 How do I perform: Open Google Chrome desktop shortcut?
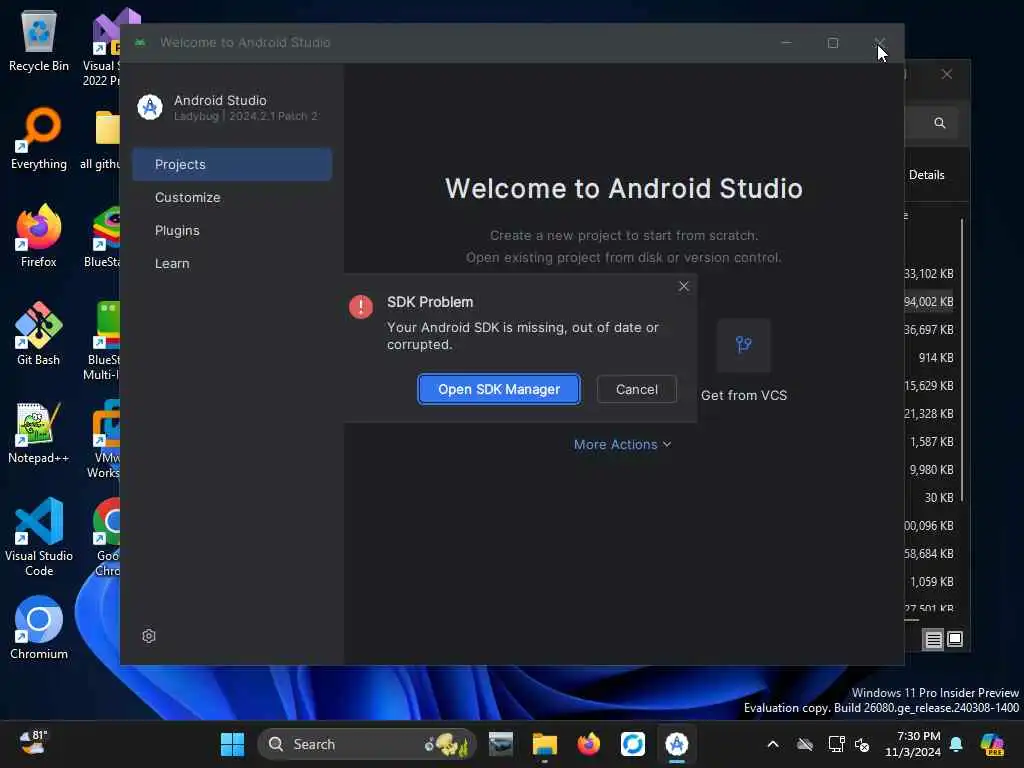(x=107, y=537)
